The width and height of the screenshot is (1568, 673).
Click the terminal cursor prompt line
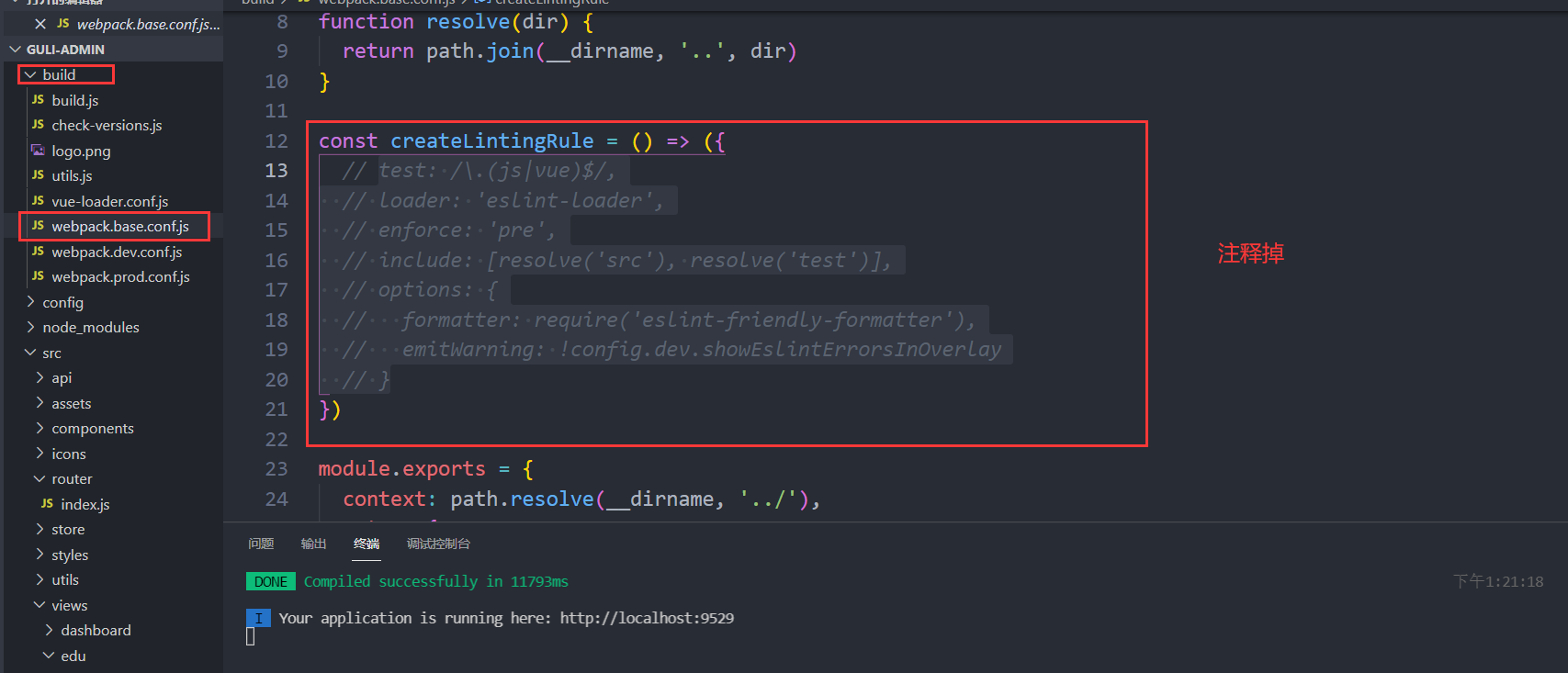coord(250,636)
